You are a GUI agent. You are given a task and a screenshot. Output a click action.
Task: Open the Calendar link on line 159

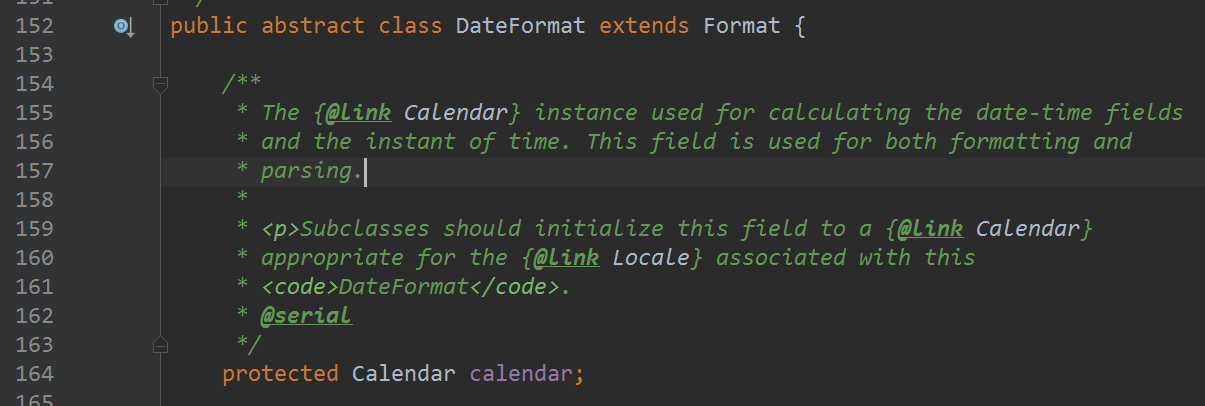[x=1028, y=229]
